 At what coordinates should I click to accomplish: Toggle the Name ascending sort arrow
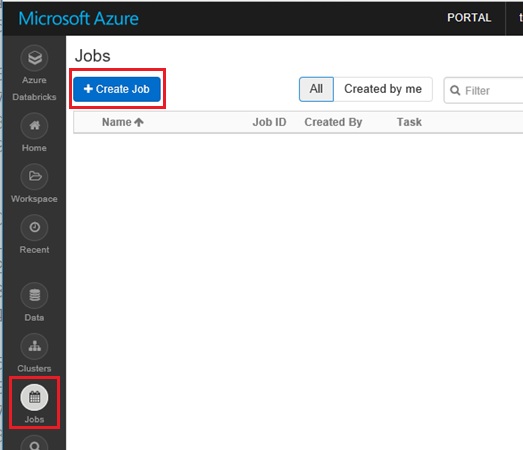pyautogui.click(x=139, y=122)
